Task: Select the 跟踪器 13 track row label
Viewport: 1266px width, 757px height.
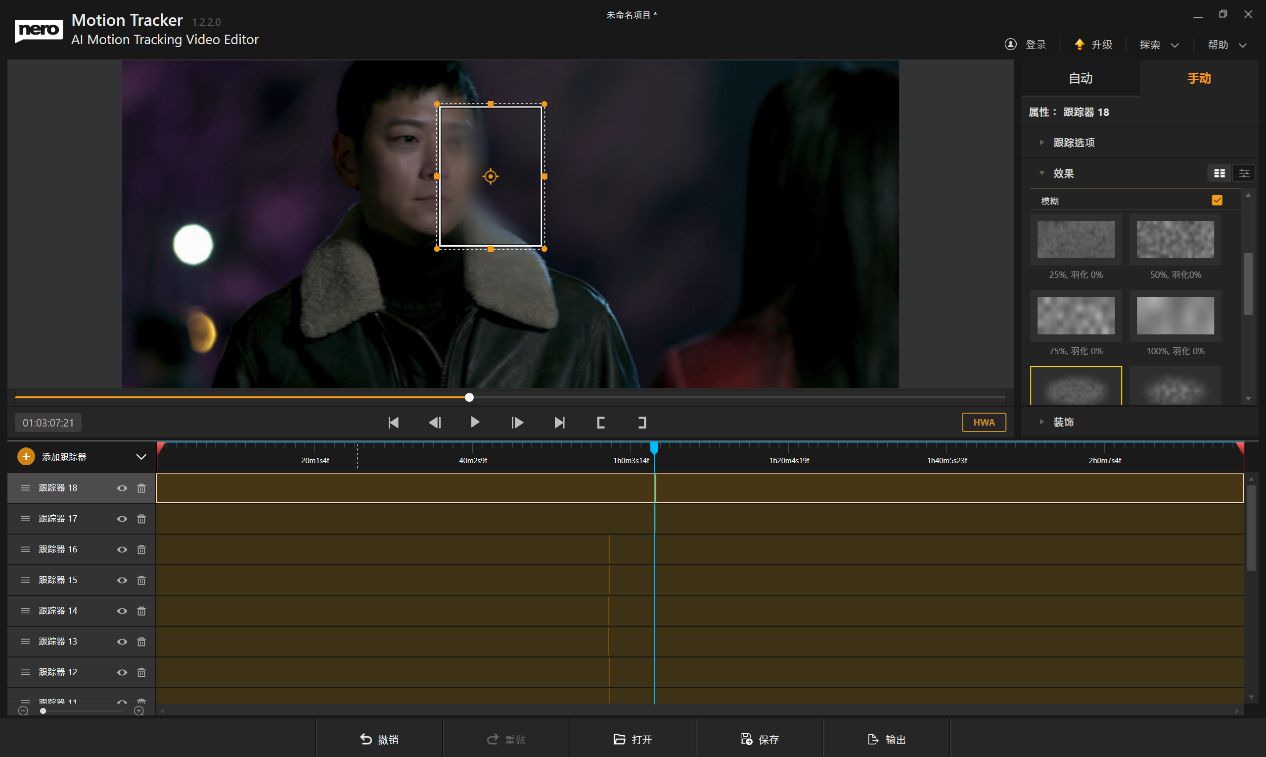Action: pos(58,642)
